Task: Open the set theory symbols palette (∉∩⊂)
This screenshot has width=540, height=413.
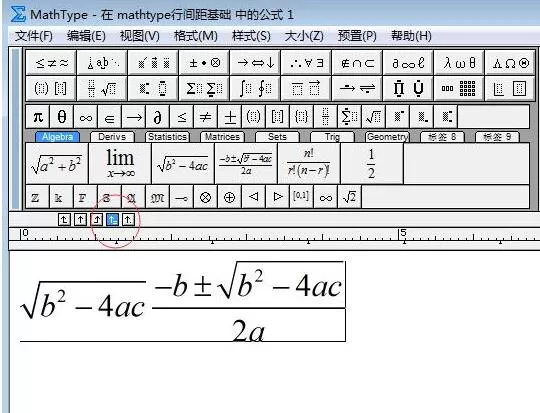Action: (x=357, y=63)
